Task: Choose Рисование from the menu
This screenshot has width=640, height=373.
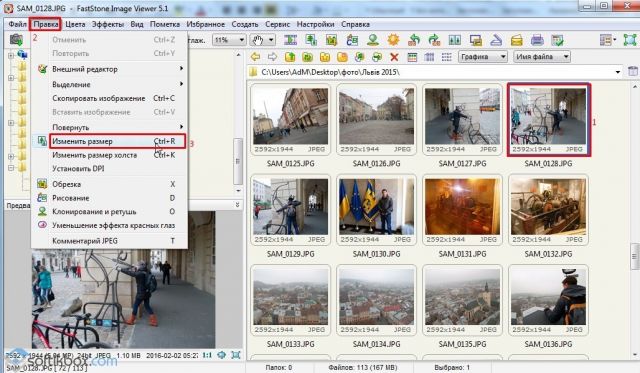Action: 109,198
